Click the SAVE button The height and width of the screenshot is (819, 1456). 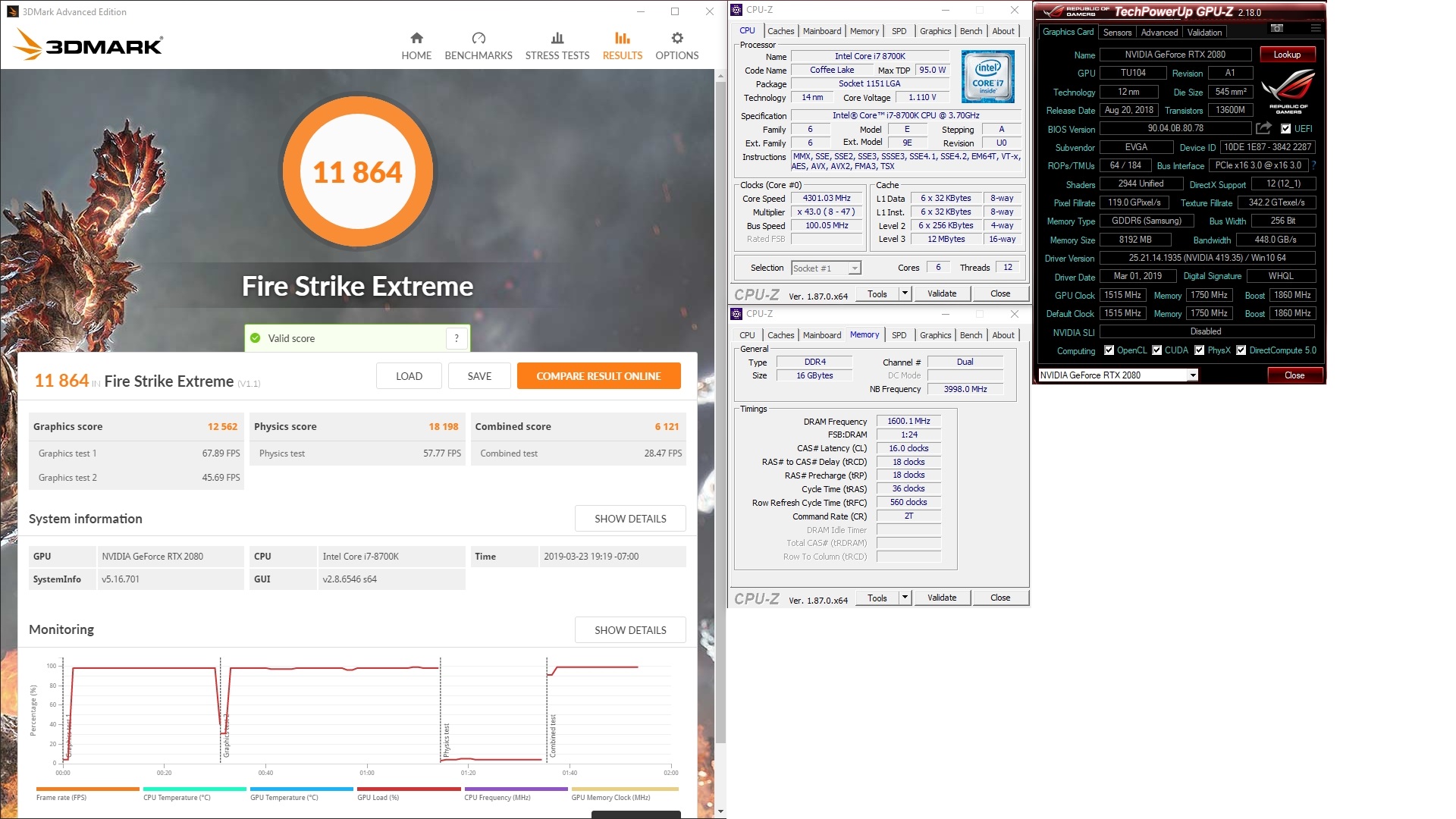point(479,376)
